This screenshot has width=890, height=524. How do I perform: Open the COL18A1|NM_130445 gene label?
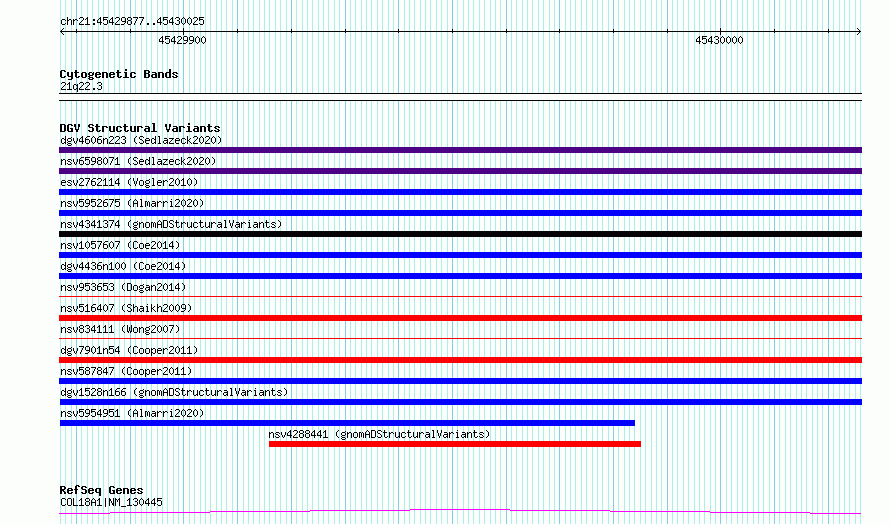tap(111, 502)
